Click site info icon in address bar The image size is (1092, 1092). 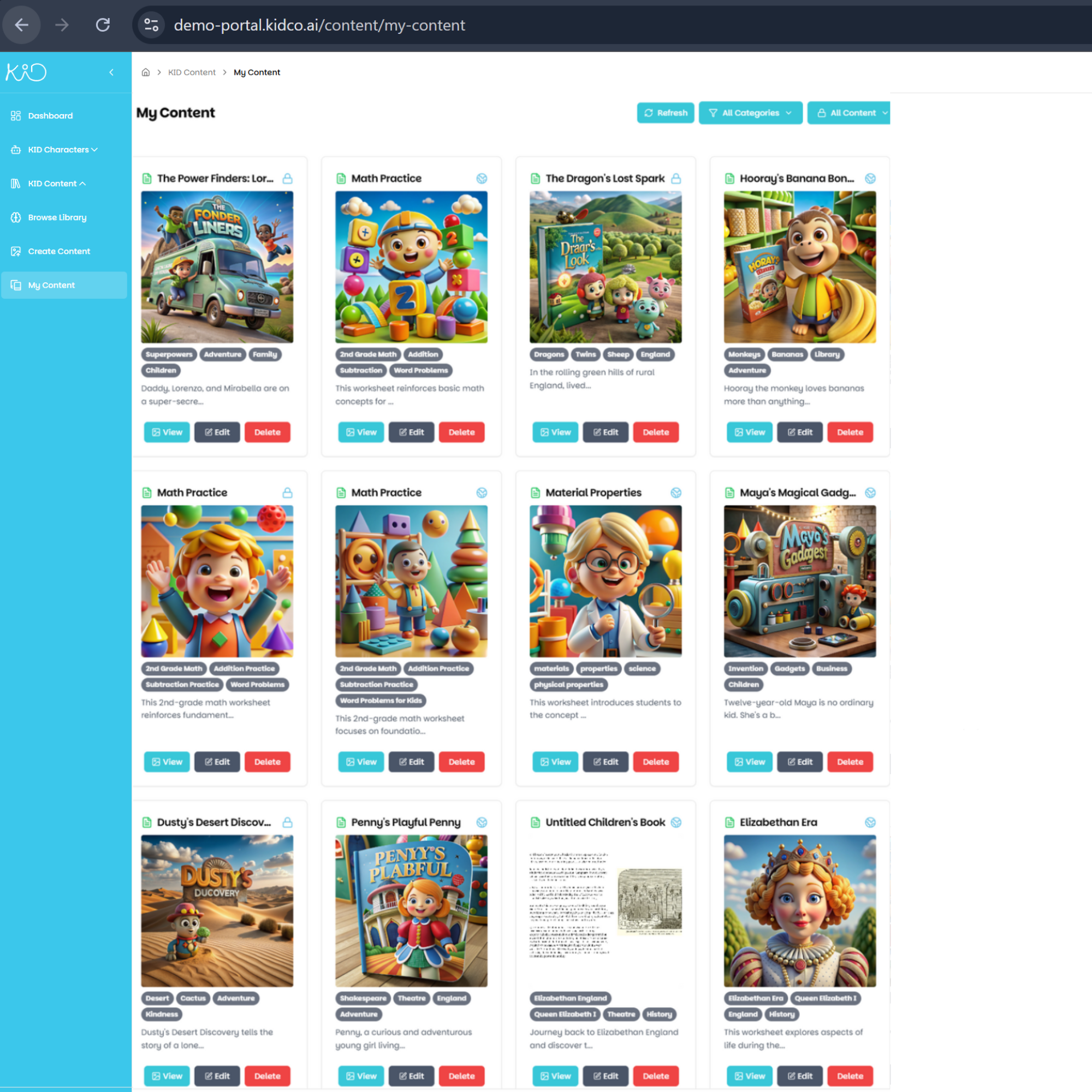151,25
